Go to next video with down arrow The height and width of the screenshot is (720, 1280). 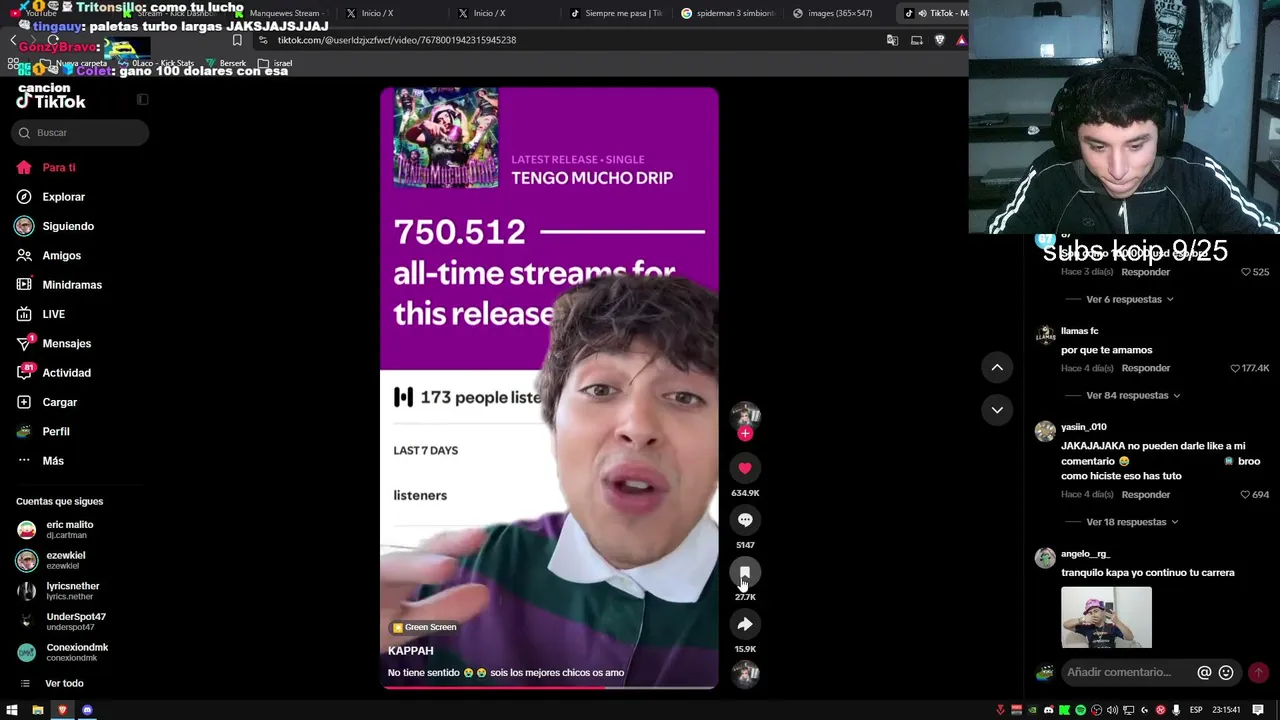point(997,409)
